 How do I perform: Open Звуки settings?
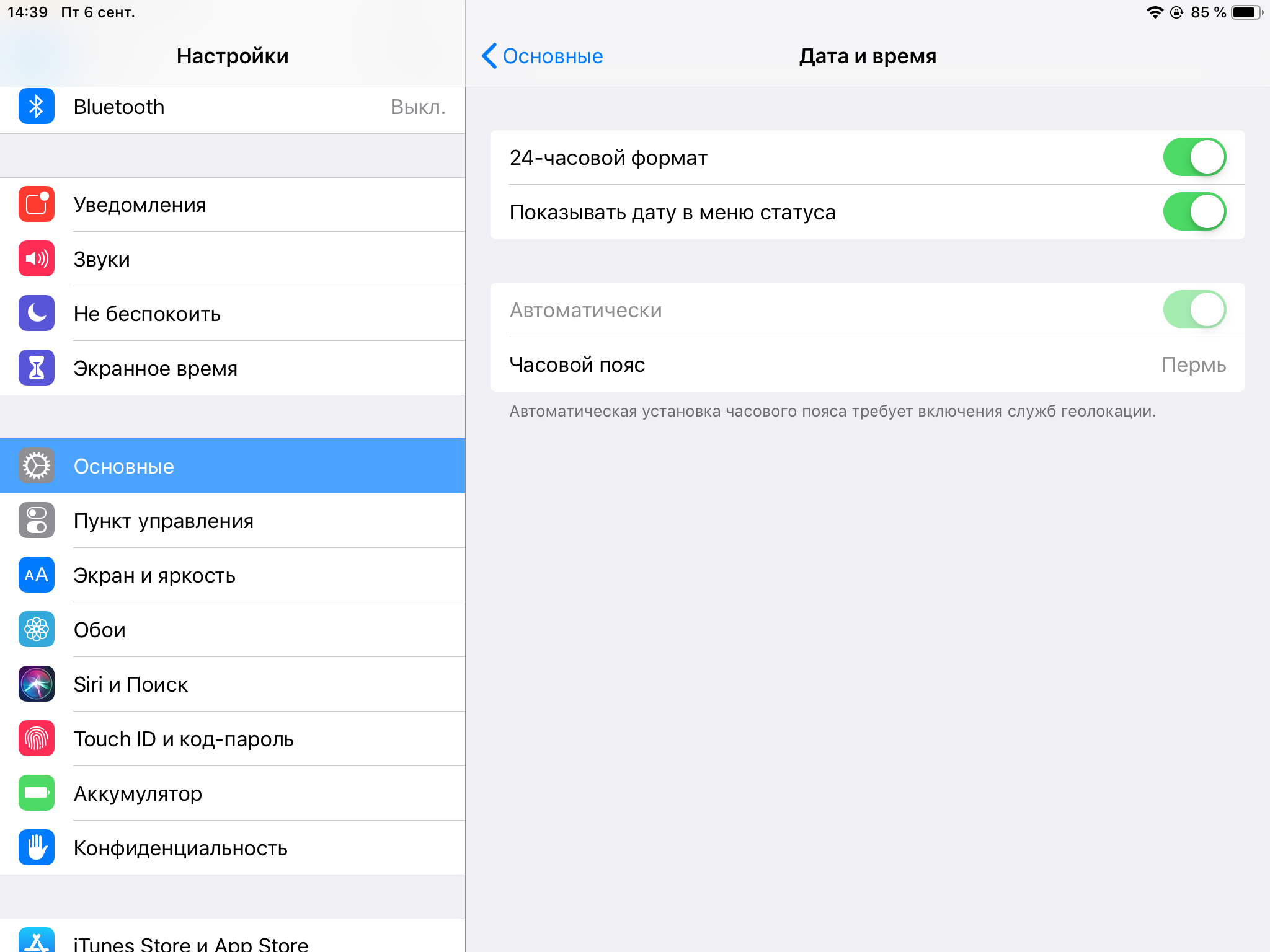pyautogui.click(x=233, y=259)
